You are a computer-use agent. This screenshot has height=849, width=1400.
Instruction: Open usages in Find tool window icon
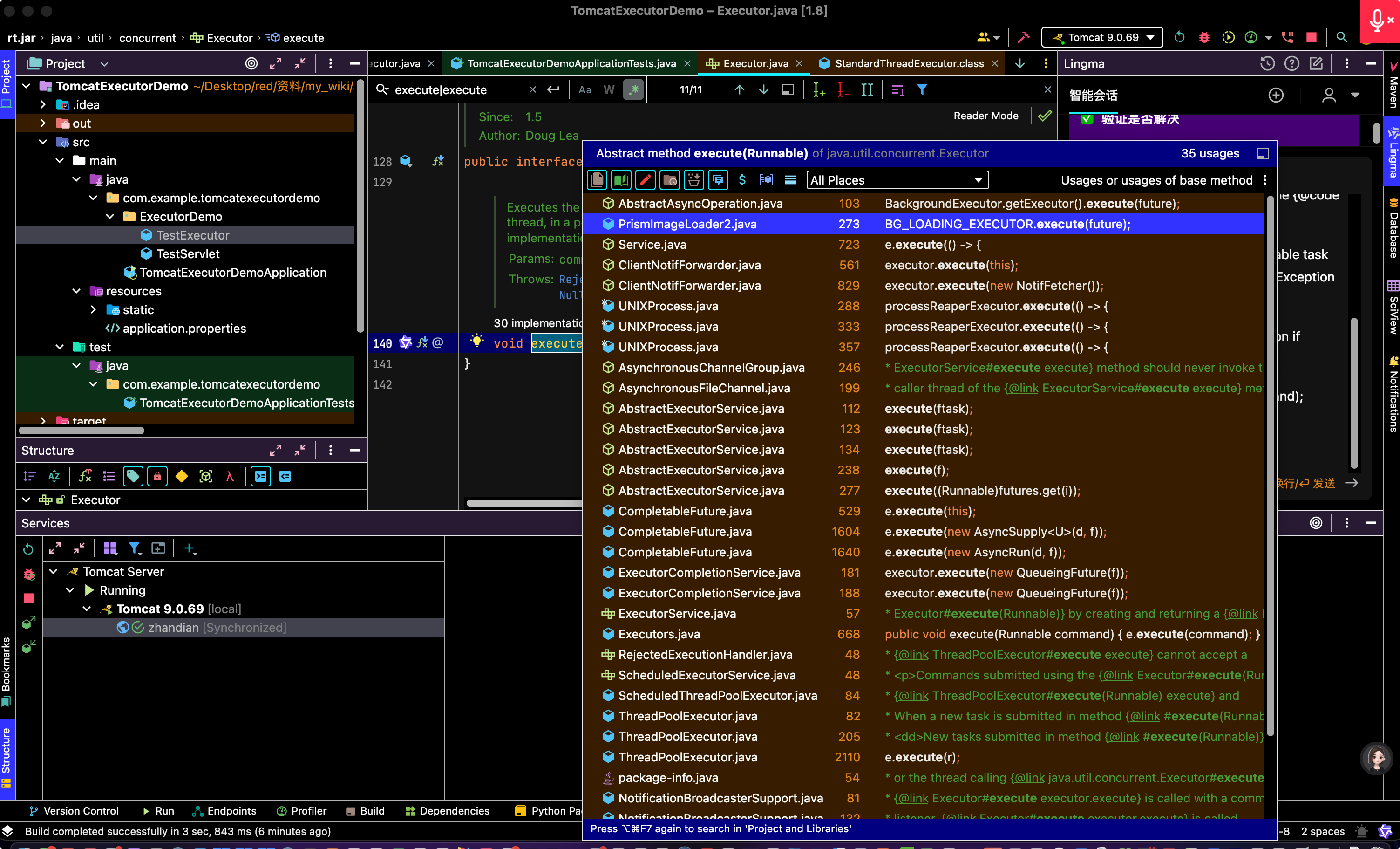coord(1263,153)
